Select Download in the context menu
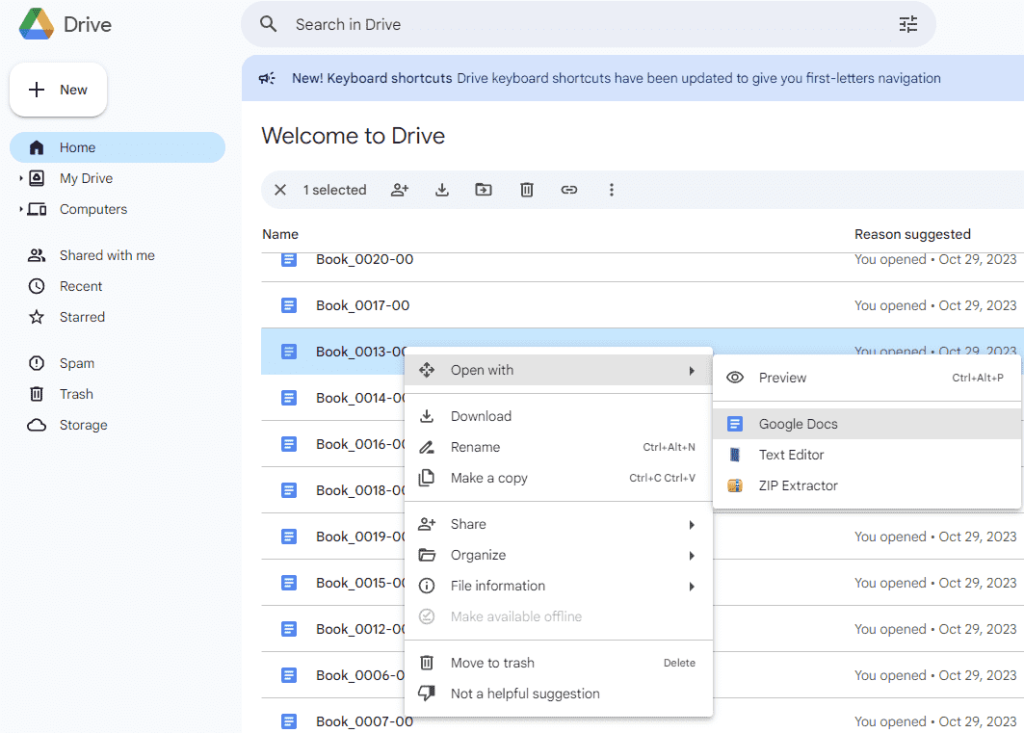The width and height of the screenshot is (1024, 733). pos(558,416)
